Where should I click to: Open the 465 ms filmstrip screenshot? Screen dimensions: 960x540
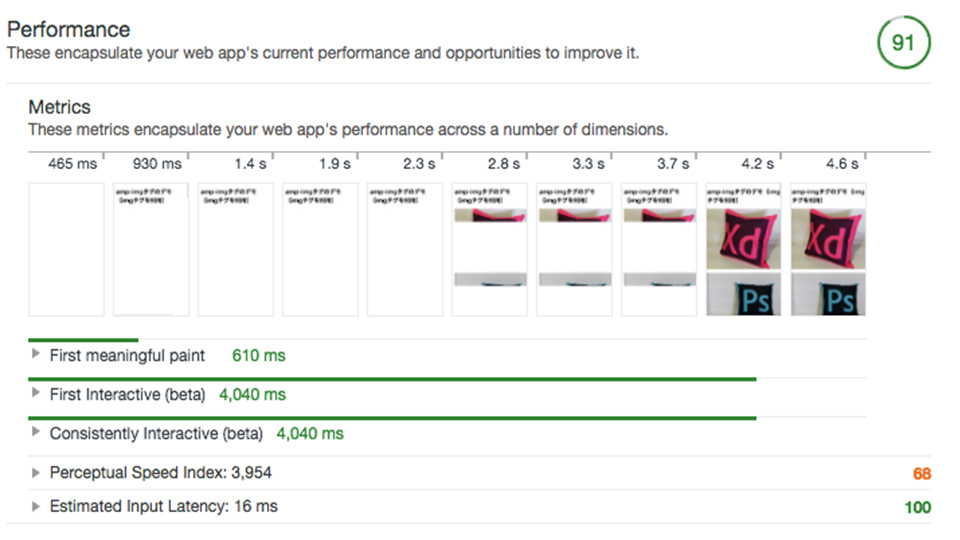(66, 249)
